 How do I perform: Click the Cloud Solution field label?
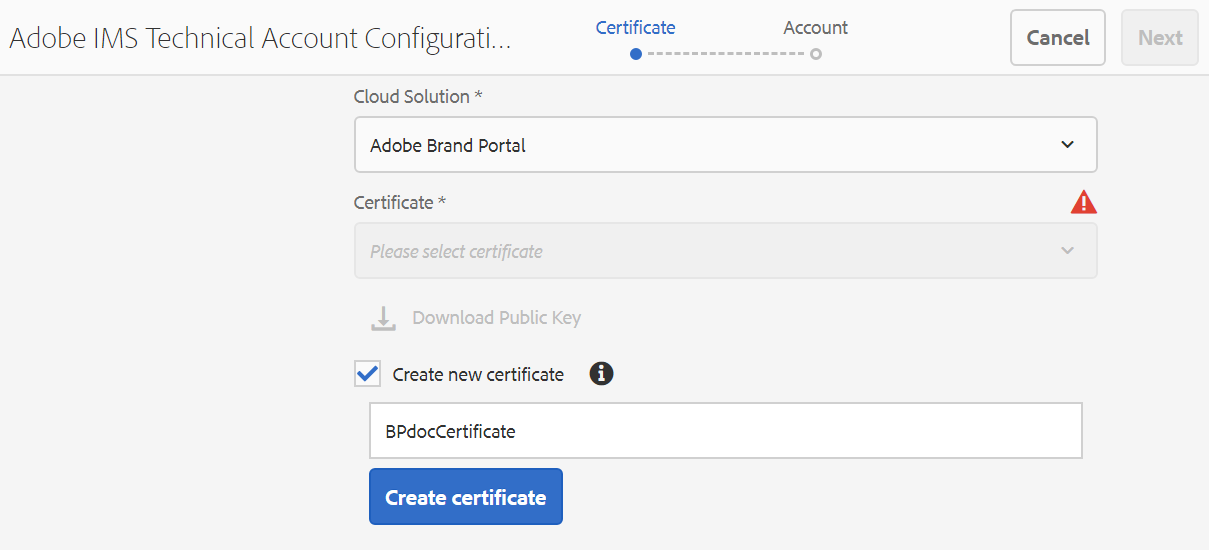(x=411, y=97)
